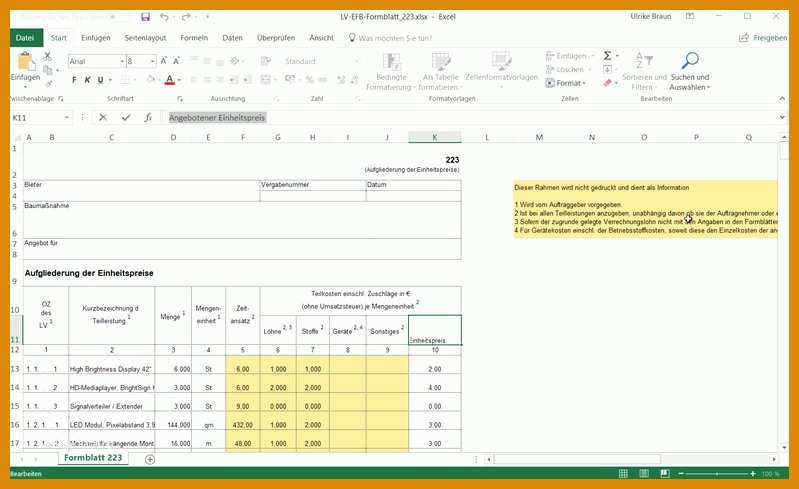
Task: Switch to the Ansicht tab
Action: point(322,38)
